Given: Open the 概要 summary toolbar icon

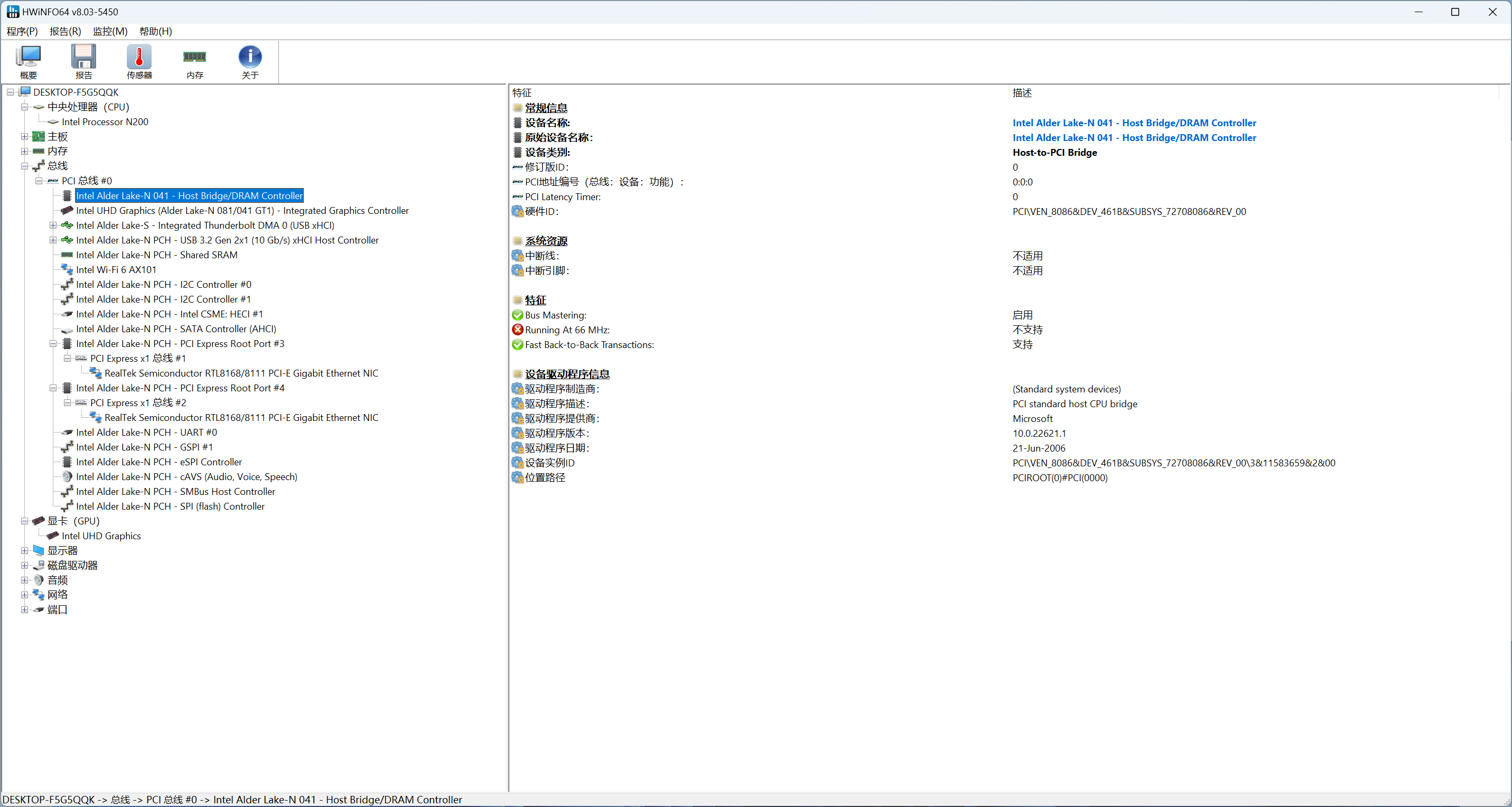Looking at the screenshot, I should [x=28, y=61].
